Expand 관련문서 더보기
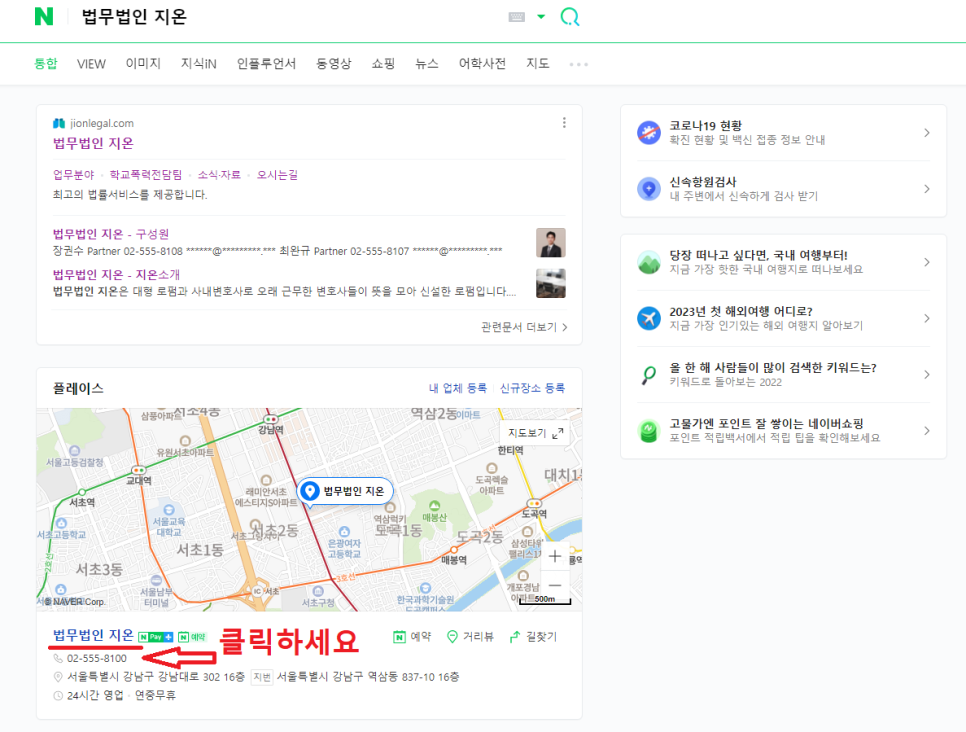Screen dimensions: 966x732 (x=524, y=327)
